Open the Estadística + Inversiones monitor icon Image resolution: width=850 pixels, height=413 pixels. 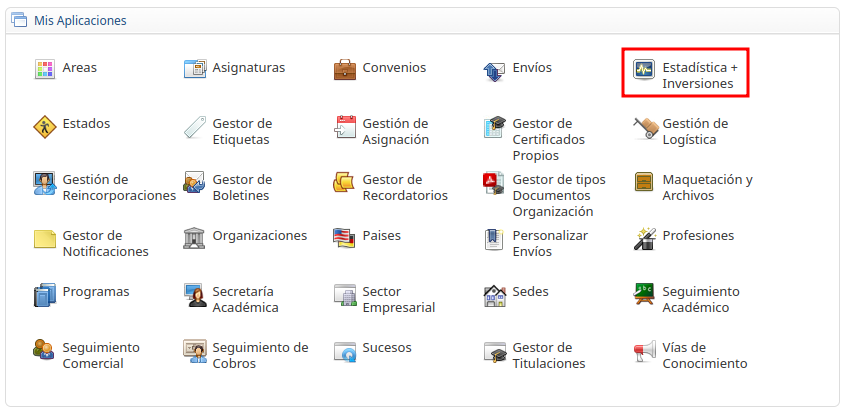pyautogui.click(x=644, y=69)
